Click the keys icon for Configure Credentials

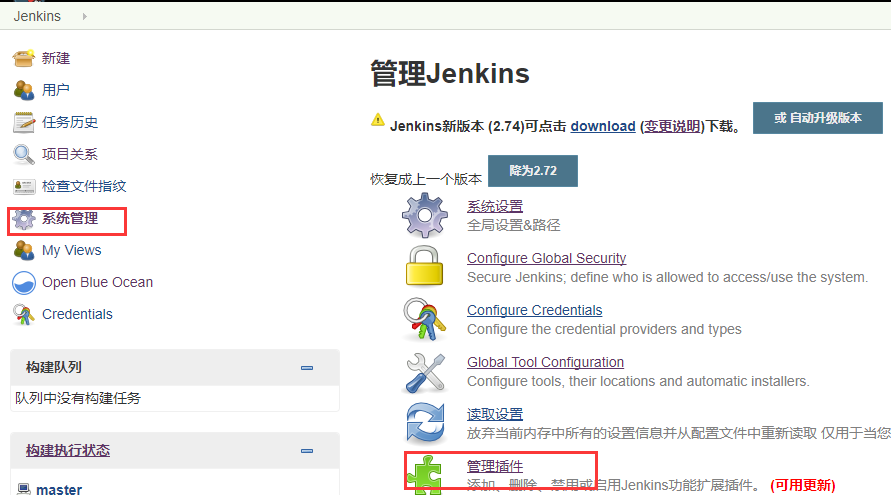tap(424, 319)
